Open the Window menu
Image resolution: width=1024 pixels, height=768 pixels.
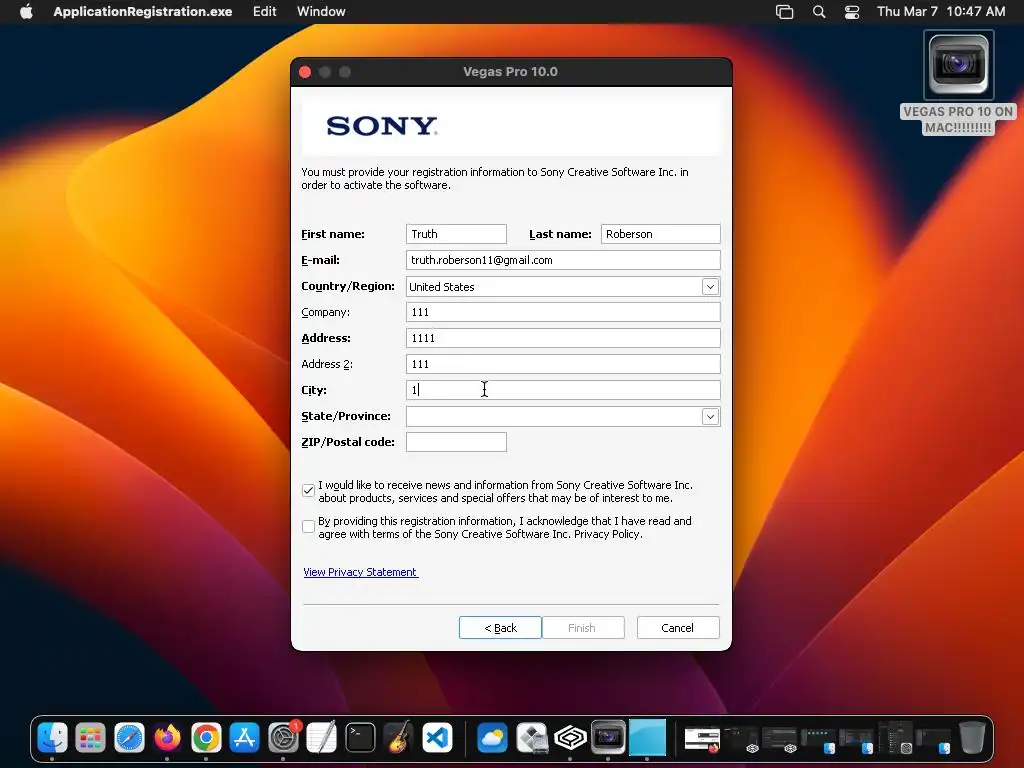point(321,12)
